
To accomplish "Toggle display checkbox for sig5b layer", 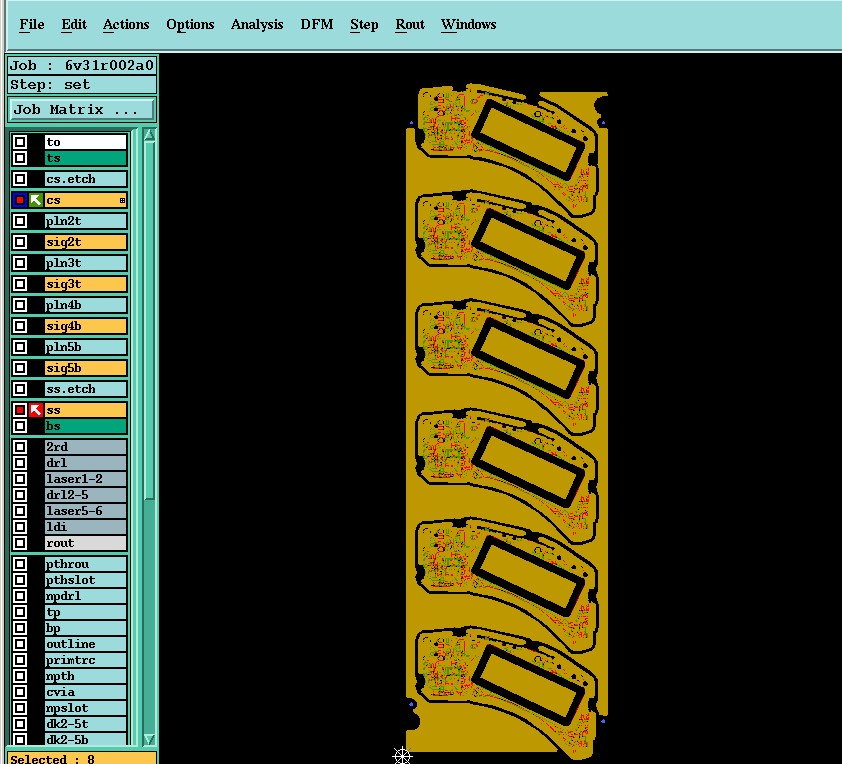I will click(20, 368).
